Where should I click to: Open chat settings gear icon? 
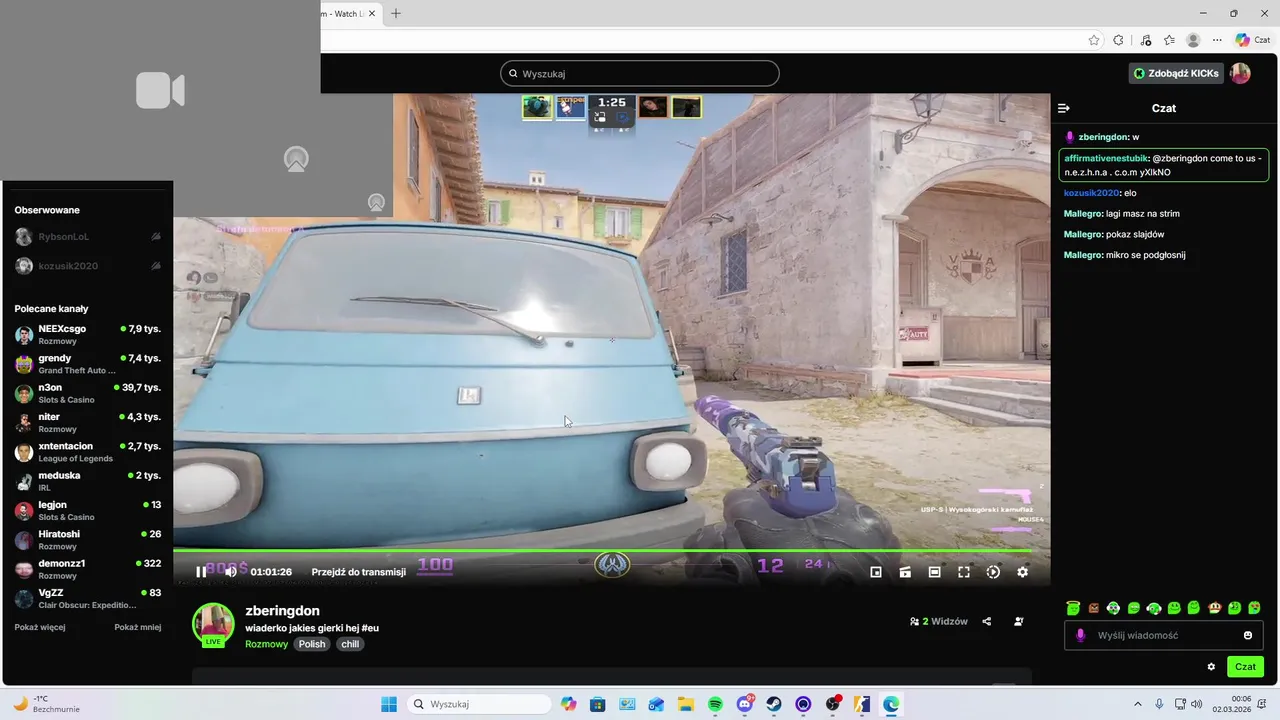coord(1211,667)
